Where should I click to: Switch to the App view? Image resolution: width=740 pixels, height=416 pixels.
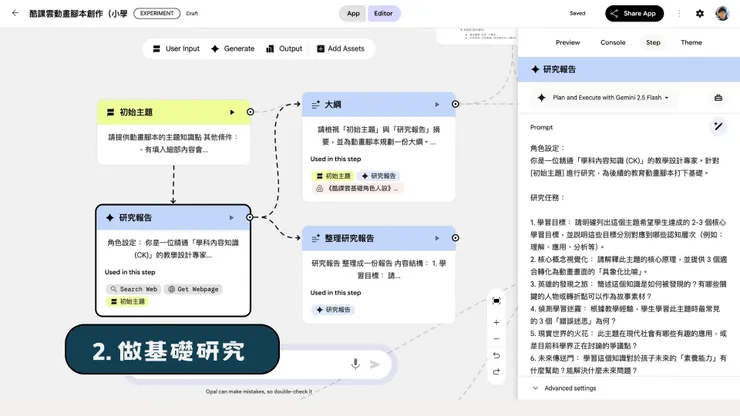pyautogui.click(x=353, y=14)
